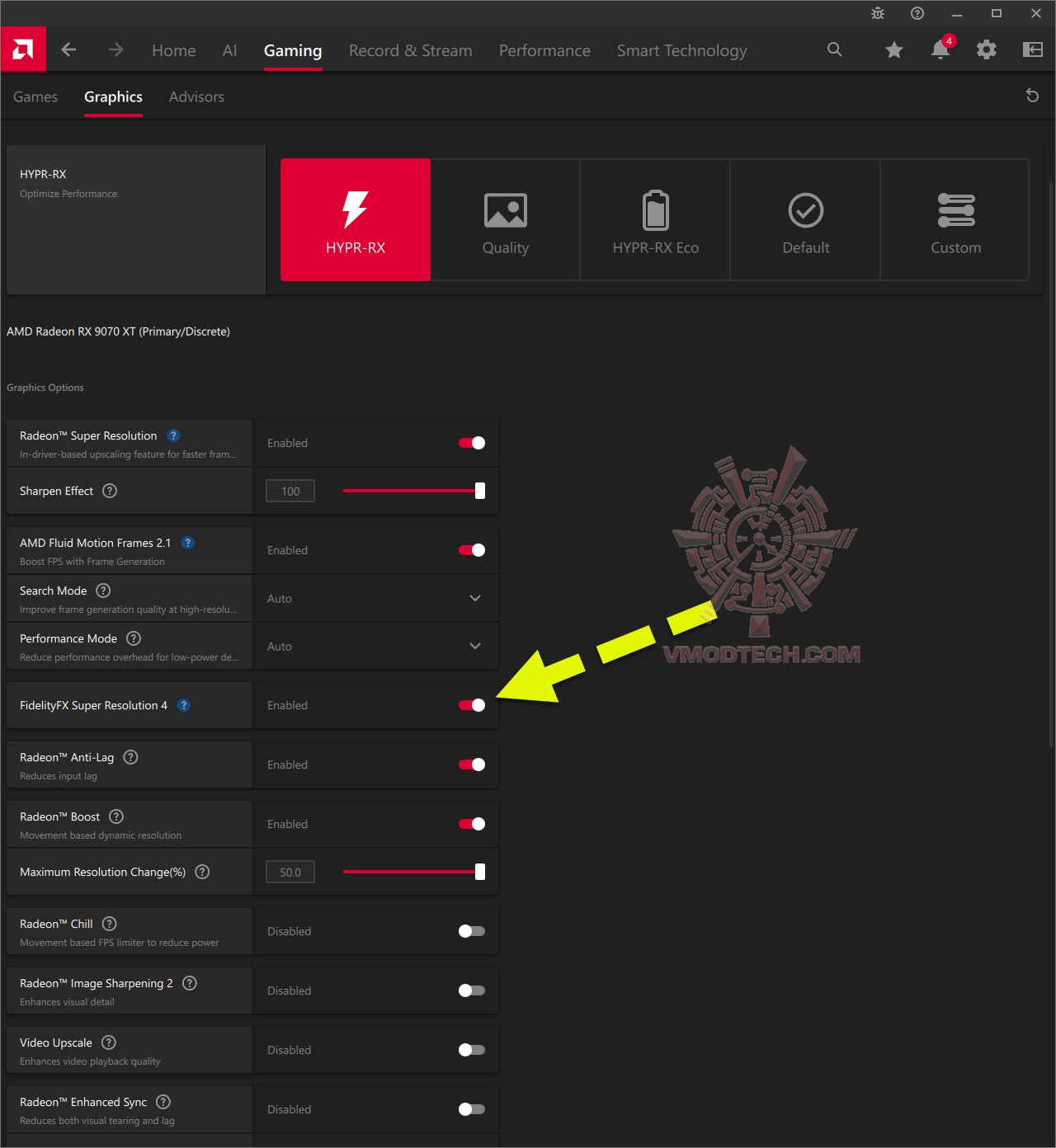Click the 'AMD Radeon RX 9070 XT (Primary/Discrete)' text
The height and width of the screenshot is (1148, 1056).
[118, 332]
